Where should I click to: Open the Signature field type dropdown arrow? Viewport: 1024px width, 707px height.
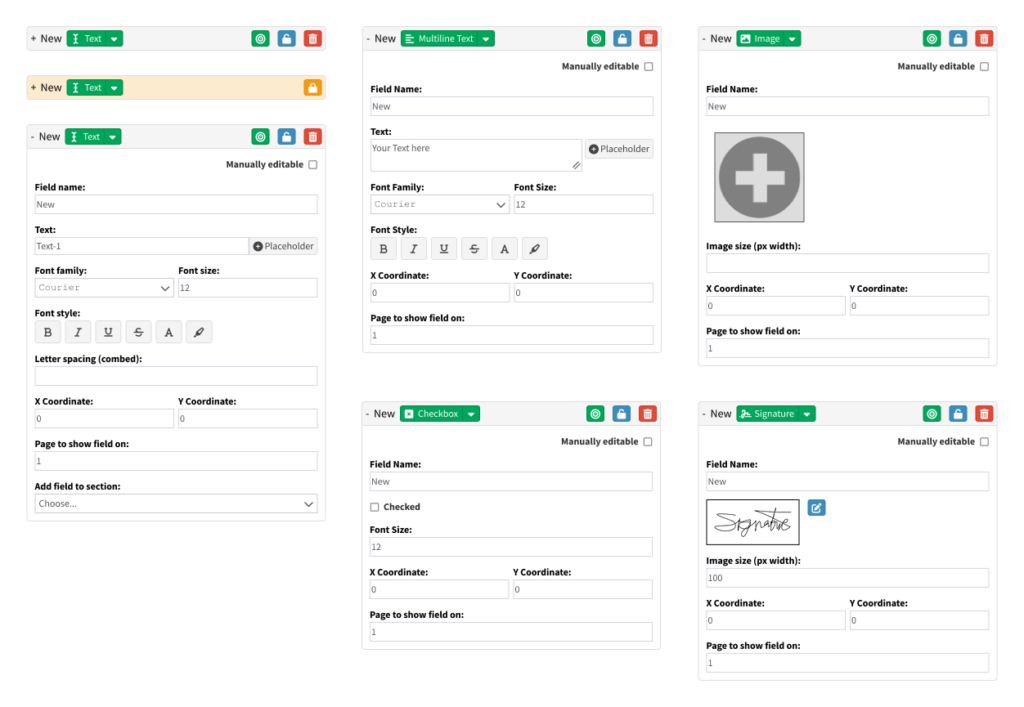[807, 414]
